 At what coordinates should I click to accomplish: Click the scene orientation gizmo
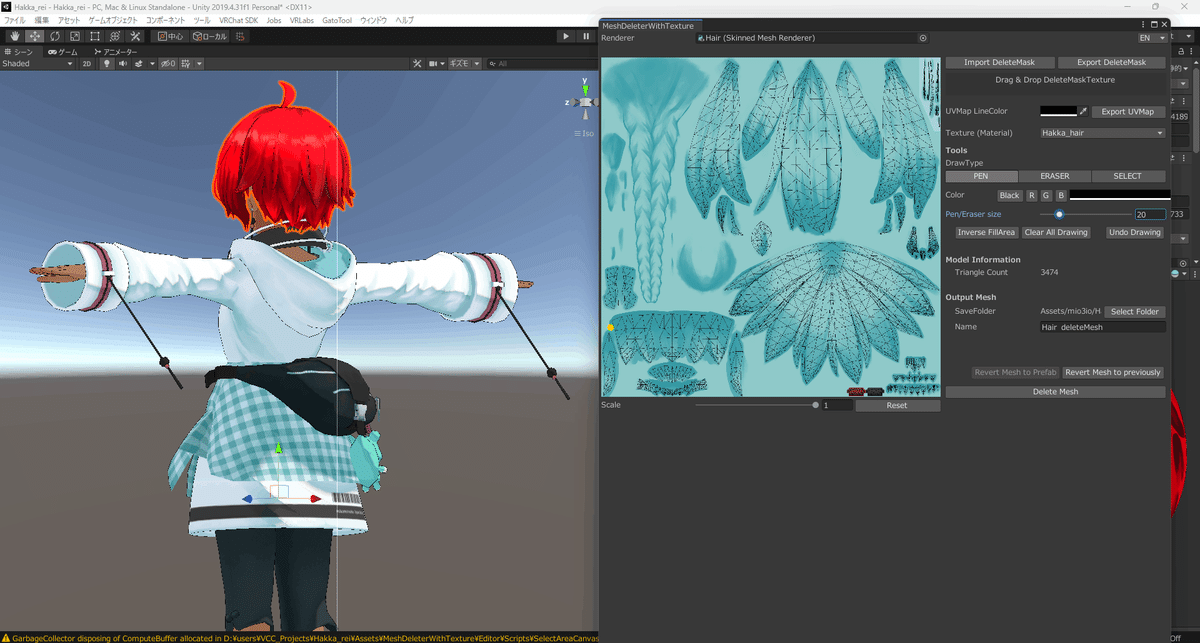(x=583, y=101)
